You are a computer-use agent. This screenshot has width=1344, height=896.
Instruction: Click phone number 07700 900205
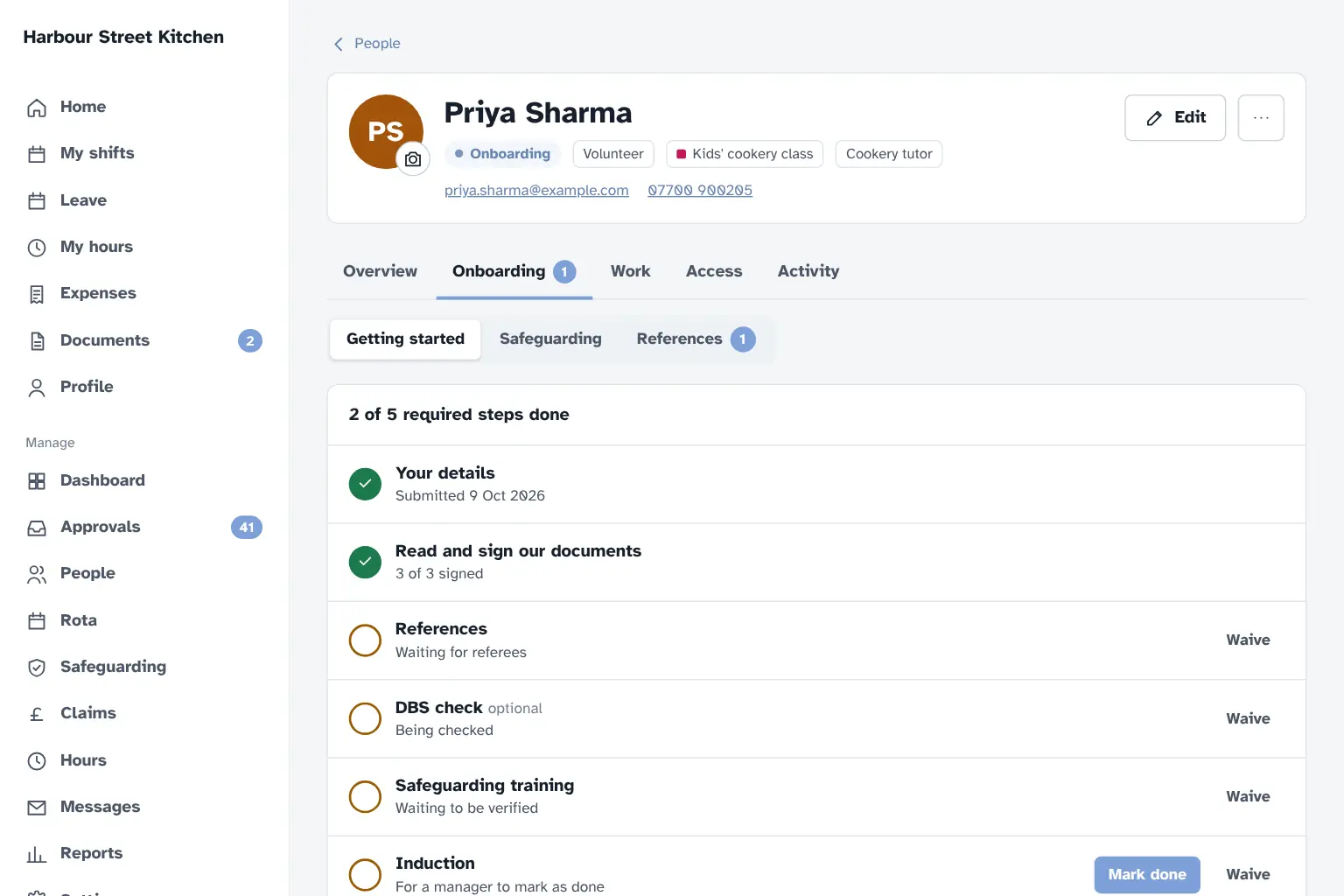click(x=700, y=190)
